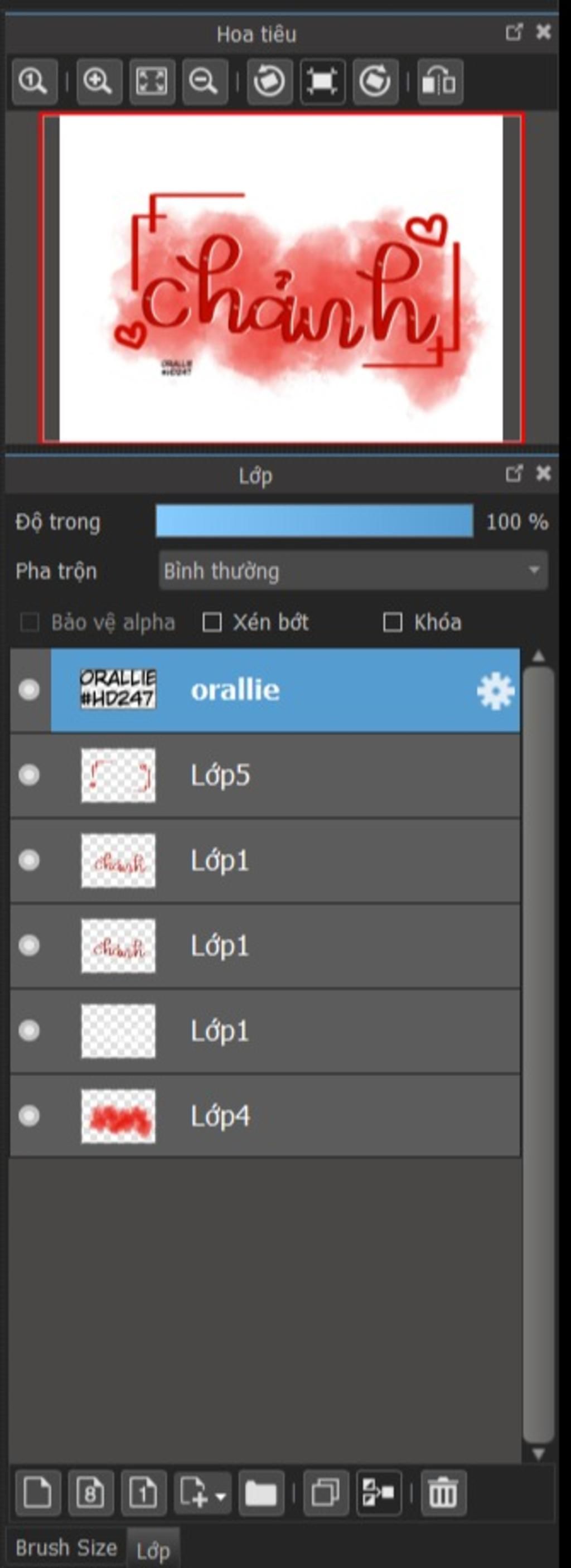Delete layer with trash icon
Viewport: 571px width, 1568px height.
click(x=443, y=1492)
